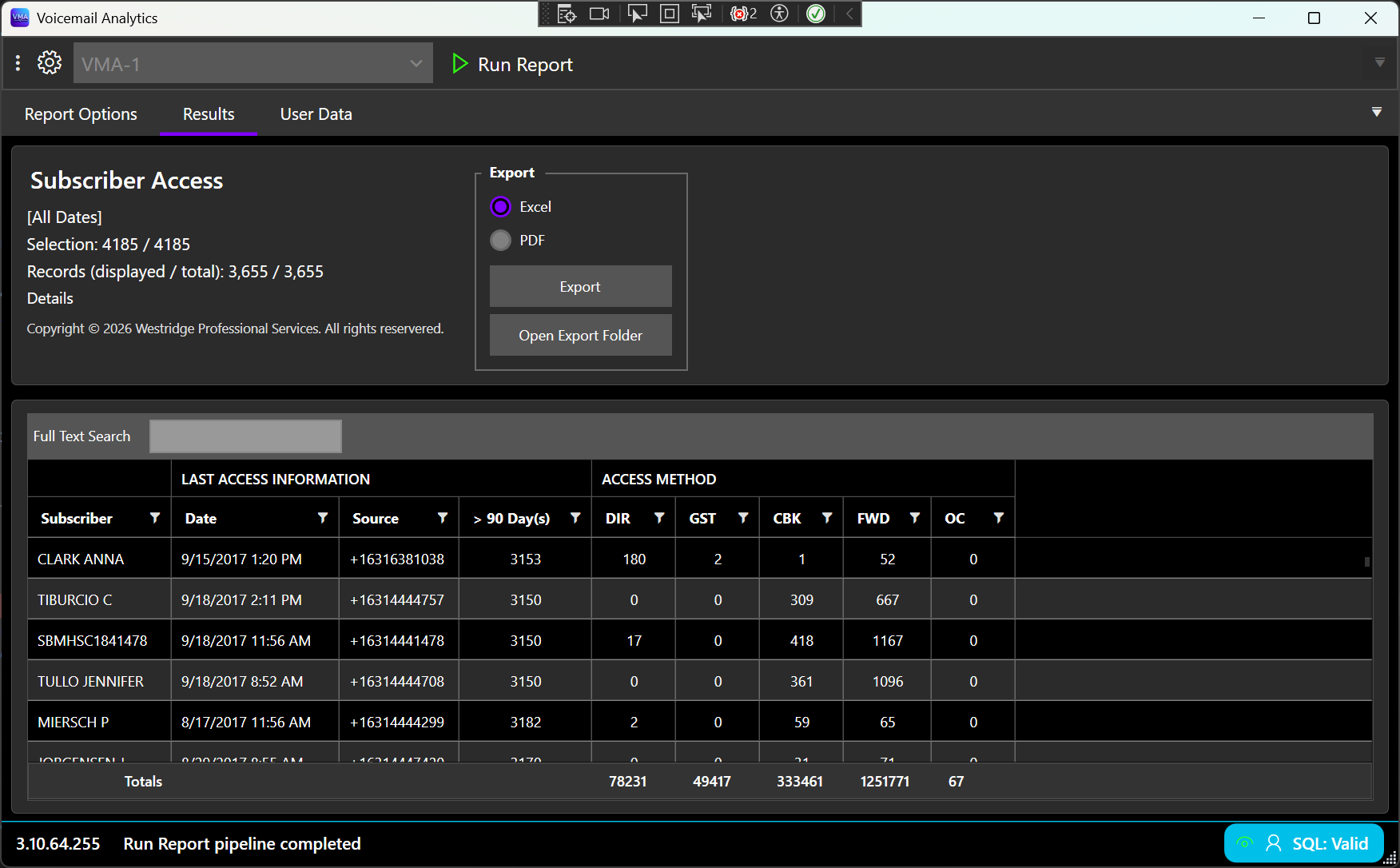The height and width of the screenshot is (868, 1400).
Task: Click Open Export Folder button
Action: (x=581, y=335)
